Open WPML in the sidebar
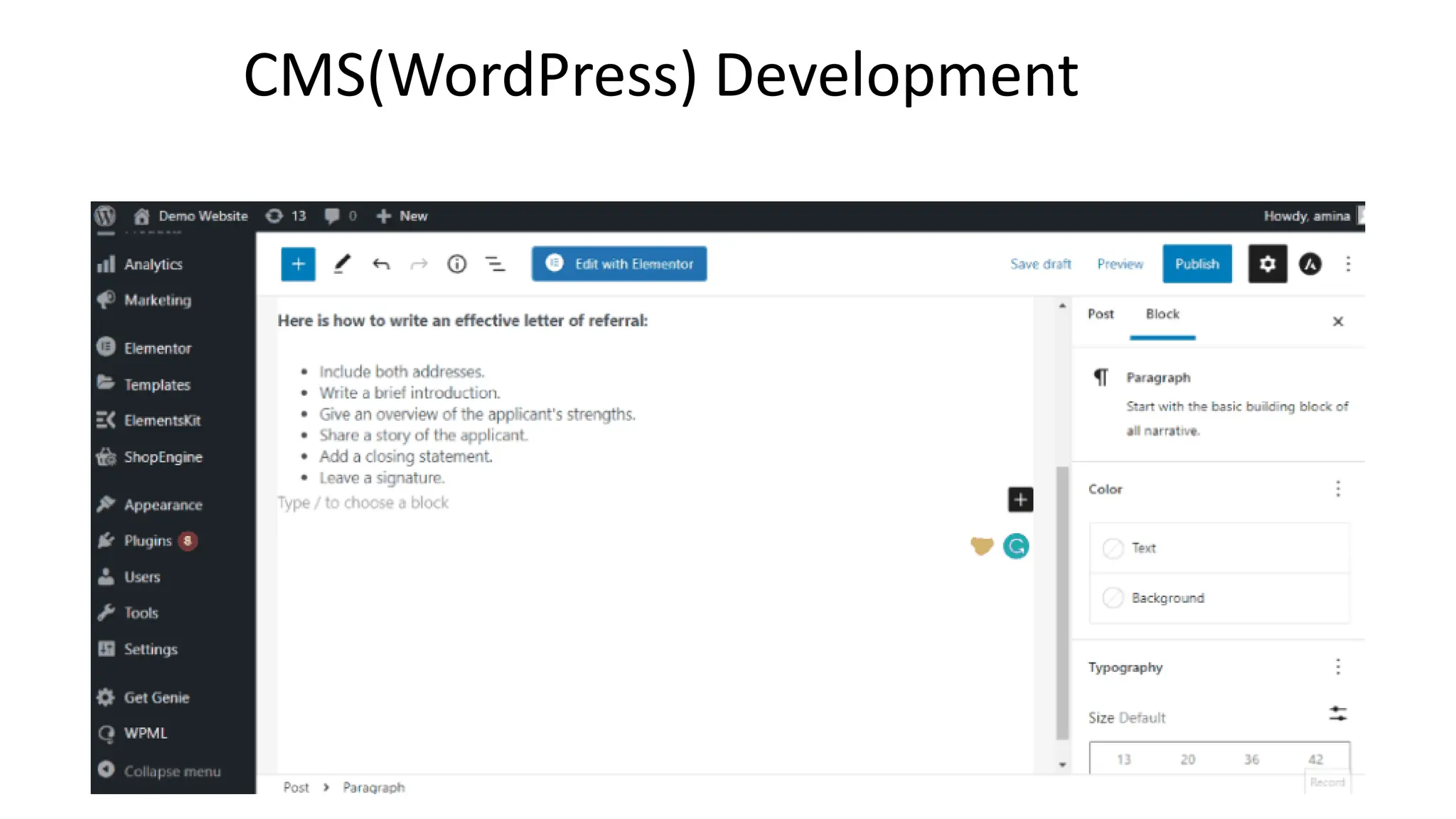The image size is (1456, 819). click(x=133, y=733)
